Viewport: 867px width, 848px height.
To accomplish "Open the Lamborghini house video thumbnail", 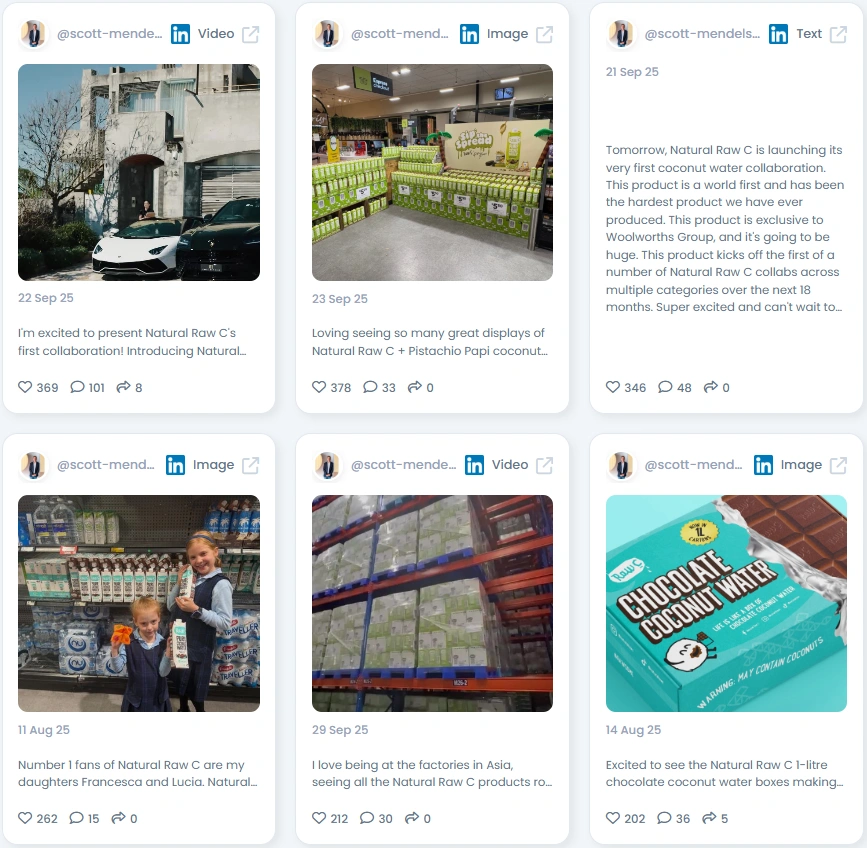I will click(139, 172).
